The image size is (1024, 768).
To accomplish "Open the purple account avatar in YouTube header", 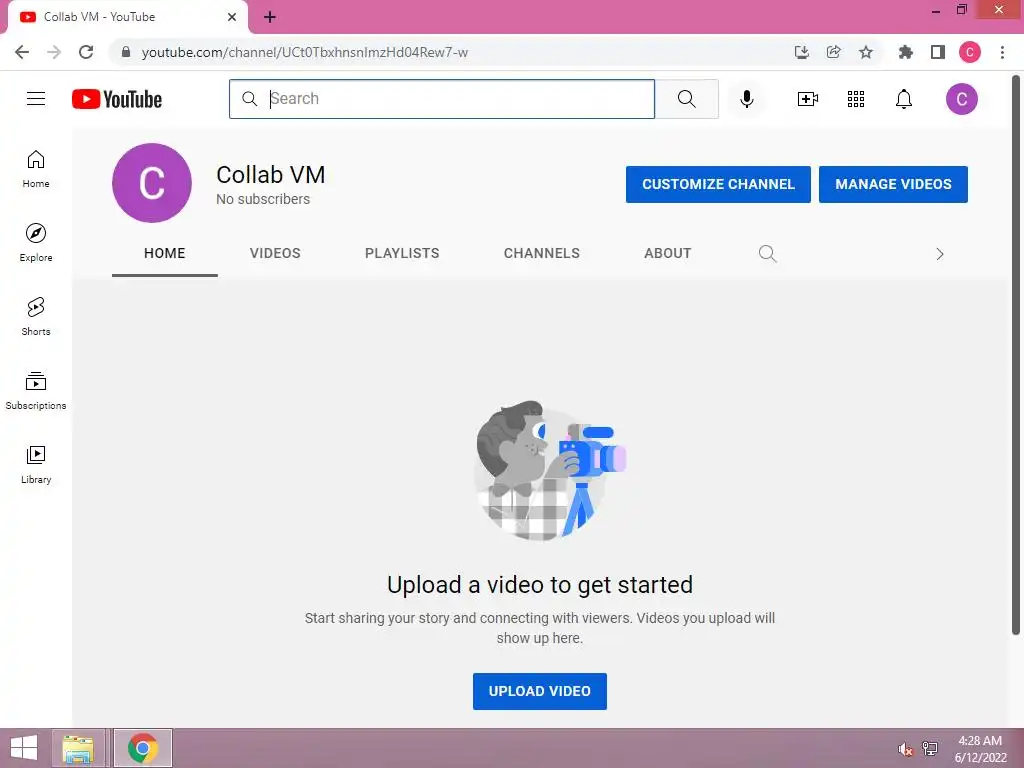I will (961, 99).
